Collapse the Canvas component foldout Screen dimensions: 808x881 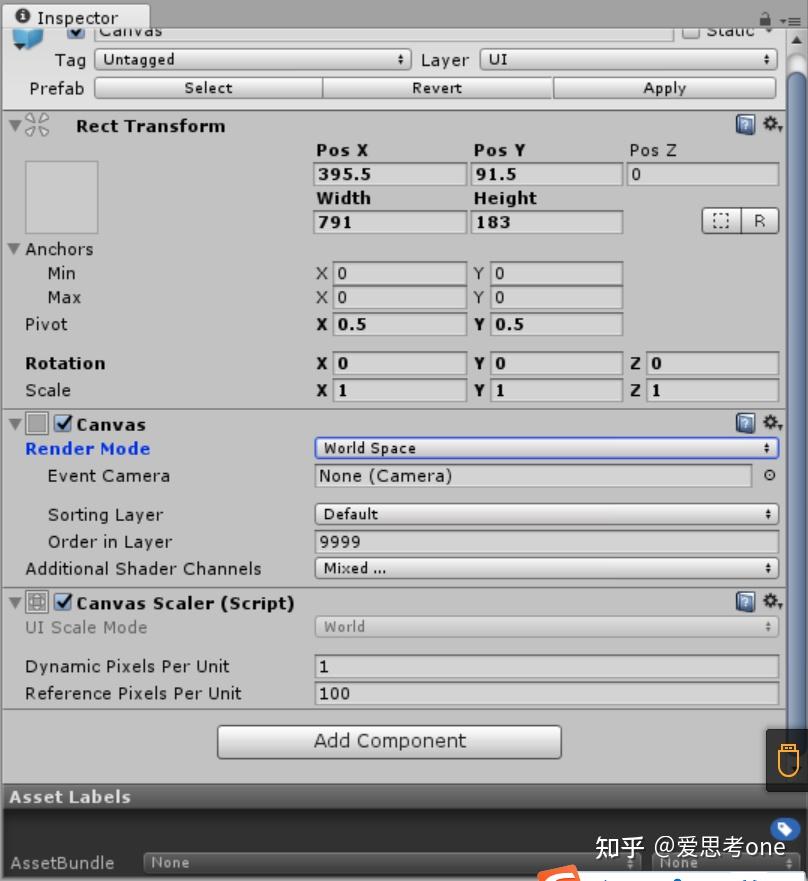coord(15,424)
